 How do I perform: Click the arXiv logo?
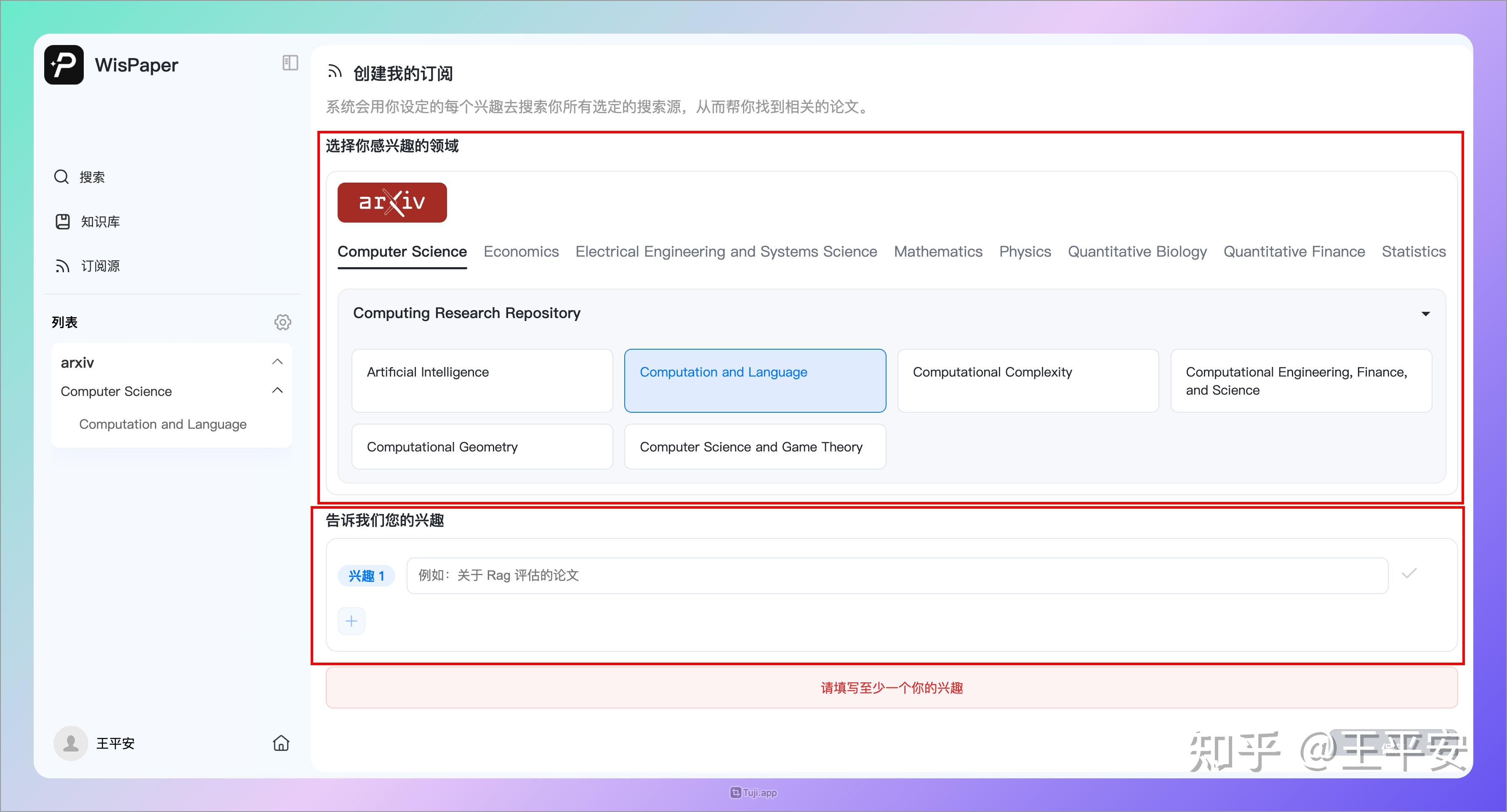pos(392,202)
